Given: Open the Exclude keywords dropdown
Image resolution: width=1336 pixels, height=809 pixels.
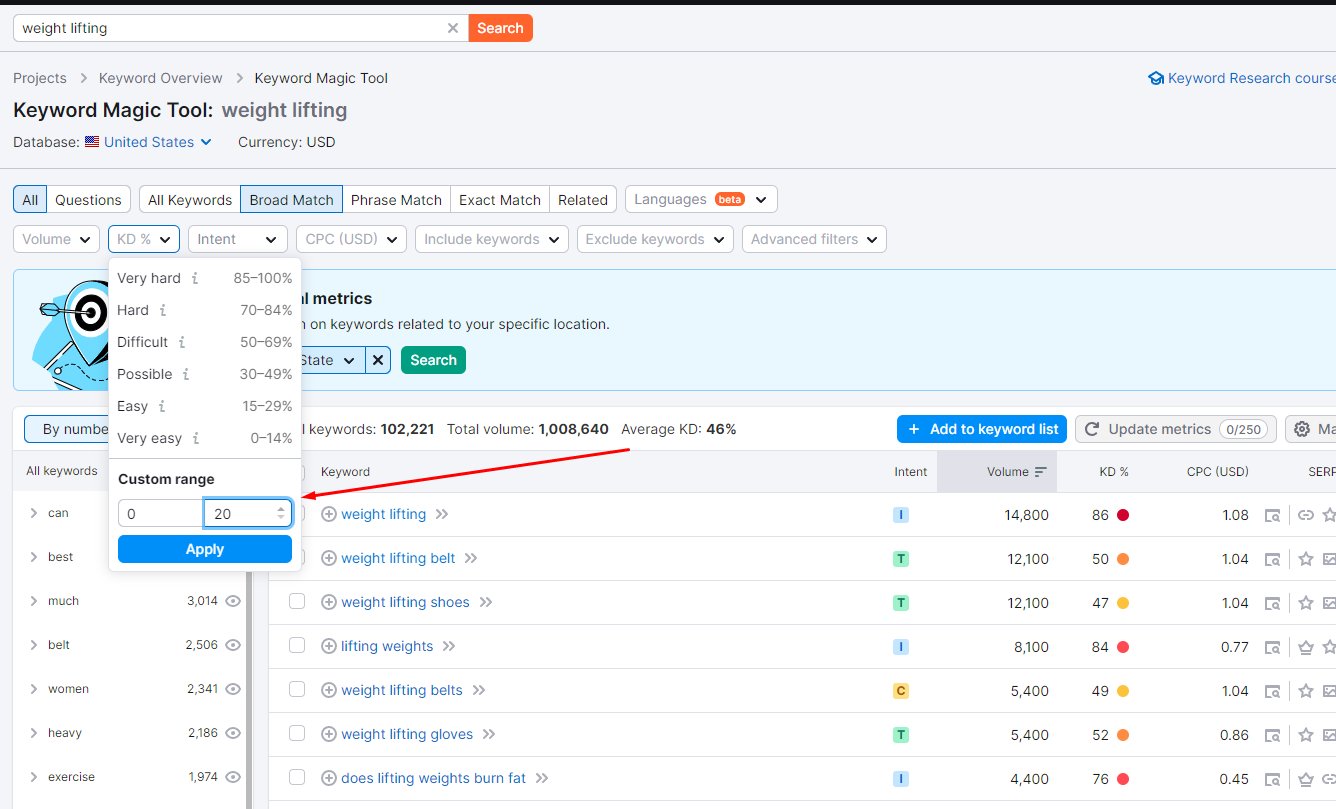Looking at the screenshot, I should click(655, 239).
